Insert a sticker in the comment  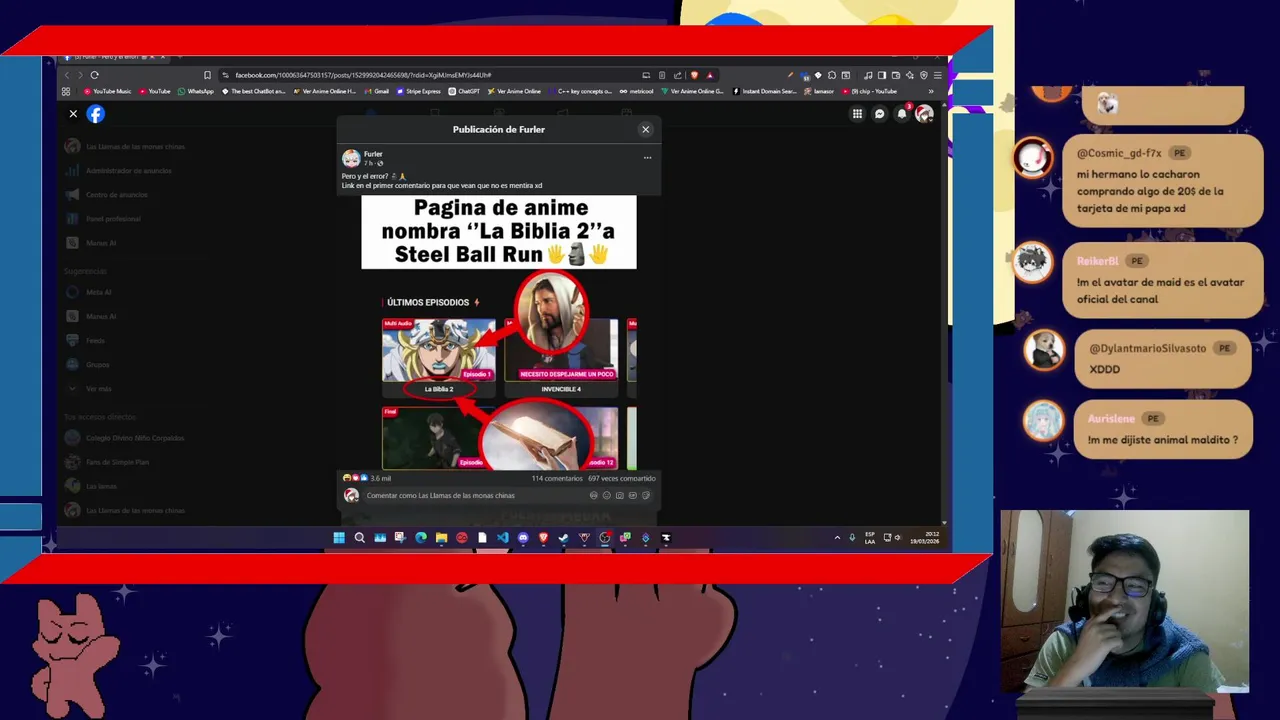pyautogui.click(x=645, y=495)
